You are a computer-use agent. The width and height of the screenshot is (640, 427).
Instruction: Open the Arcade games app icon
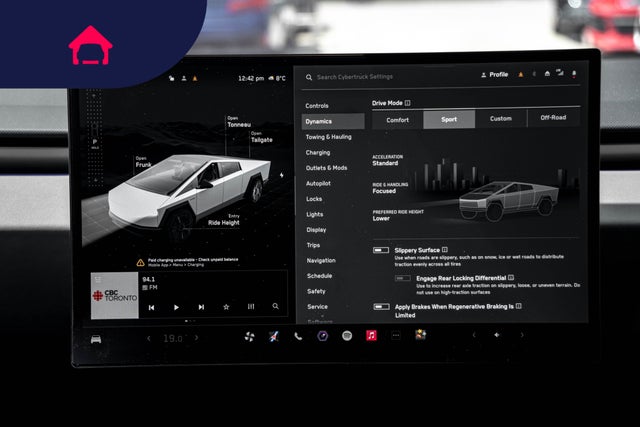pyautogui.click(x=420, y=335)
